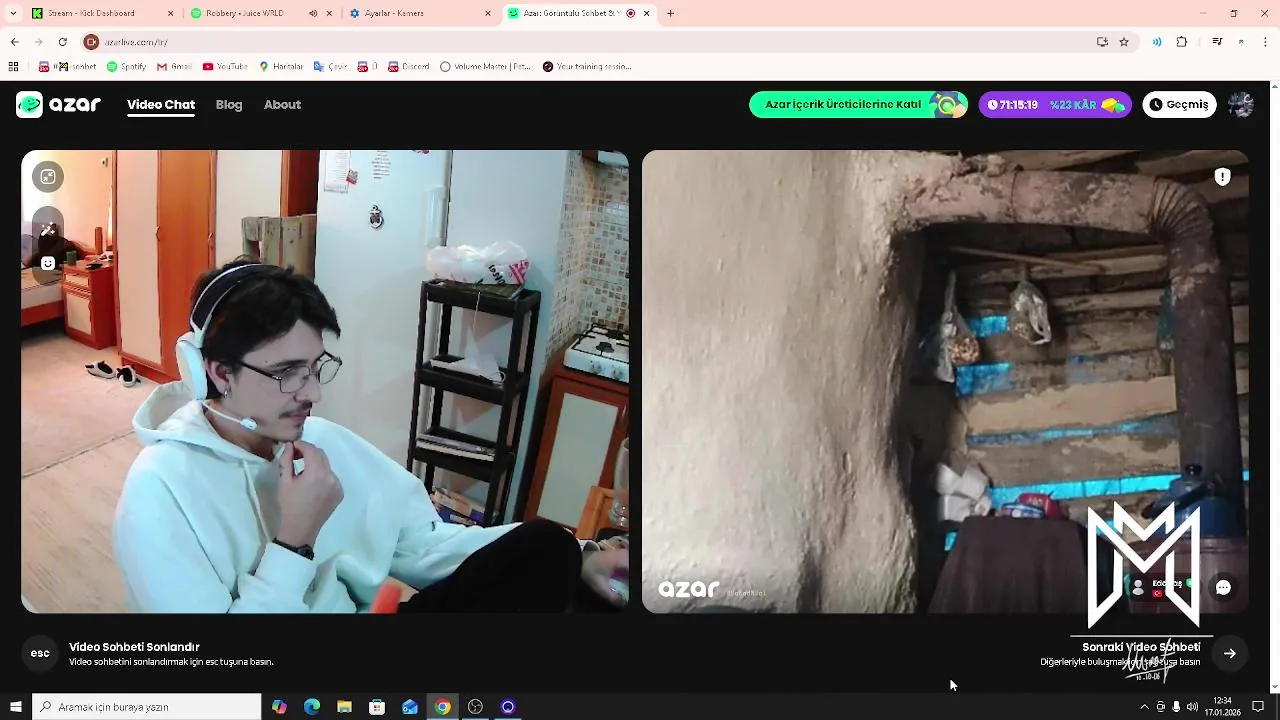Mute the Robbery Juice WRLD tab audio
Screen dimensions: 1280x720
coord(313,13)
